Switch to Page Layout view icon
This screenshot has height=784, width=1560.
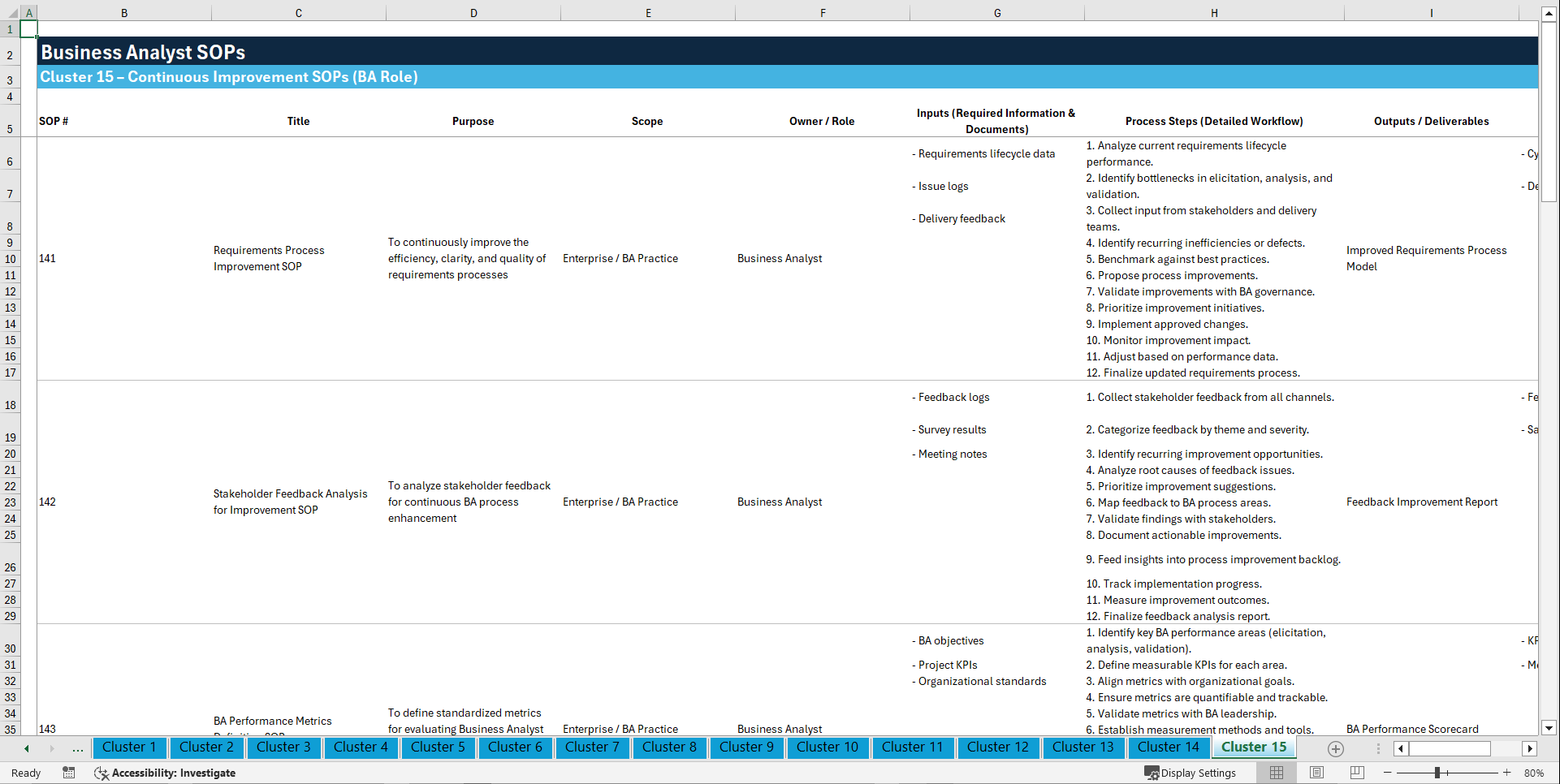[x=1316, y=773]
